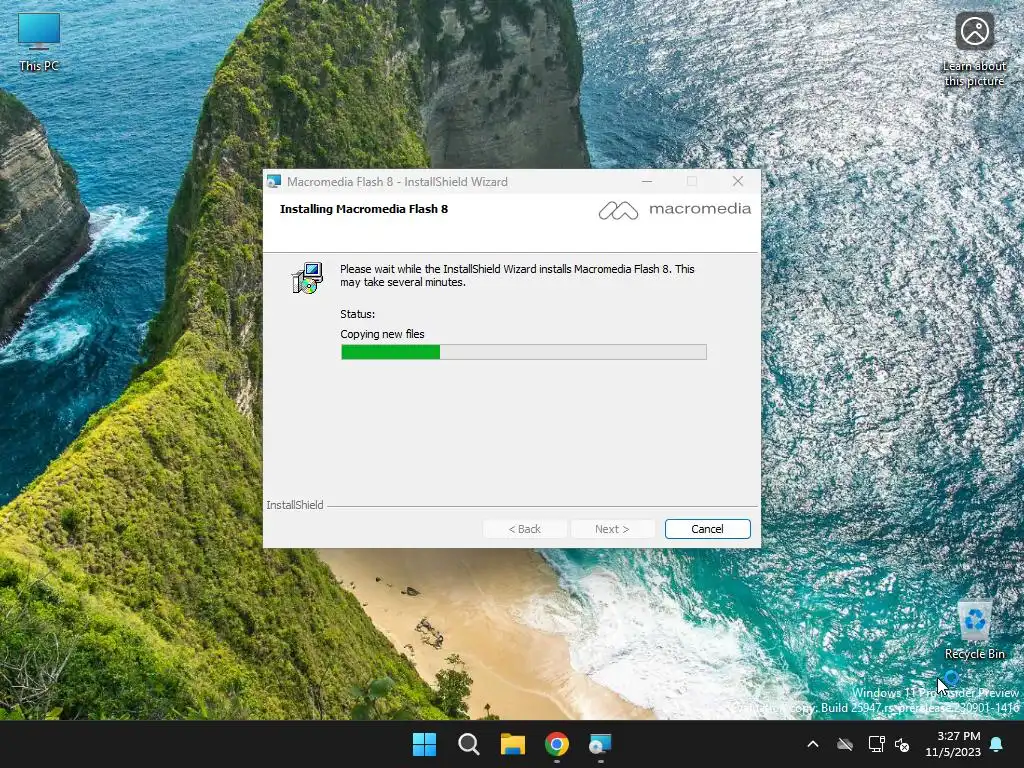
Task: Click the 'Installing Macromedia Flash 8' heading
Action: (x=364, y=209)
